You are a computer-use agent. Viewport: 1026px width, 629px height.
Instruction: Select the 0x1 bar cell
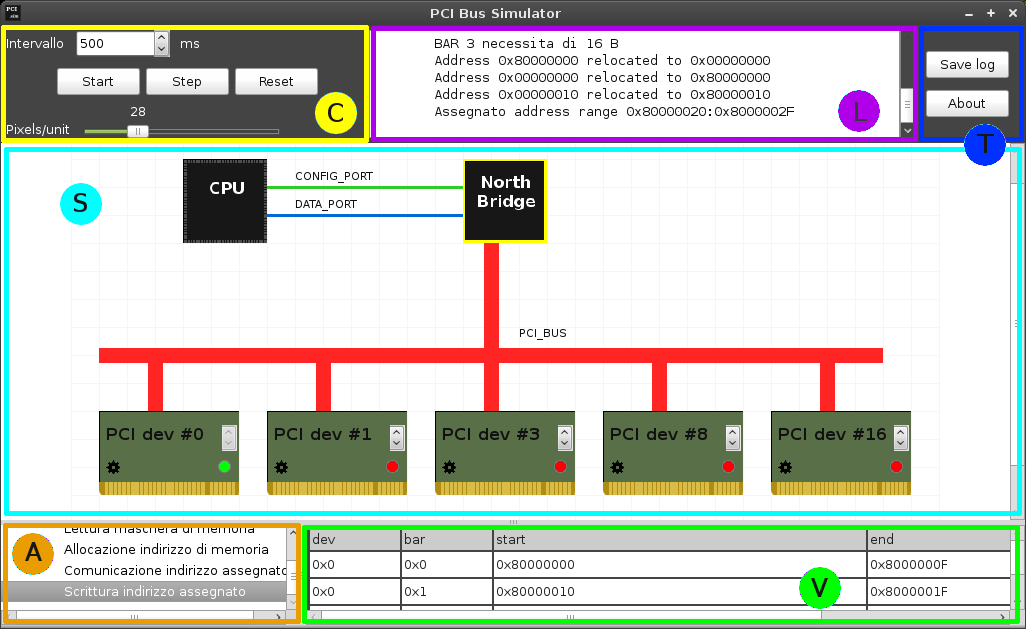(447, 592)
